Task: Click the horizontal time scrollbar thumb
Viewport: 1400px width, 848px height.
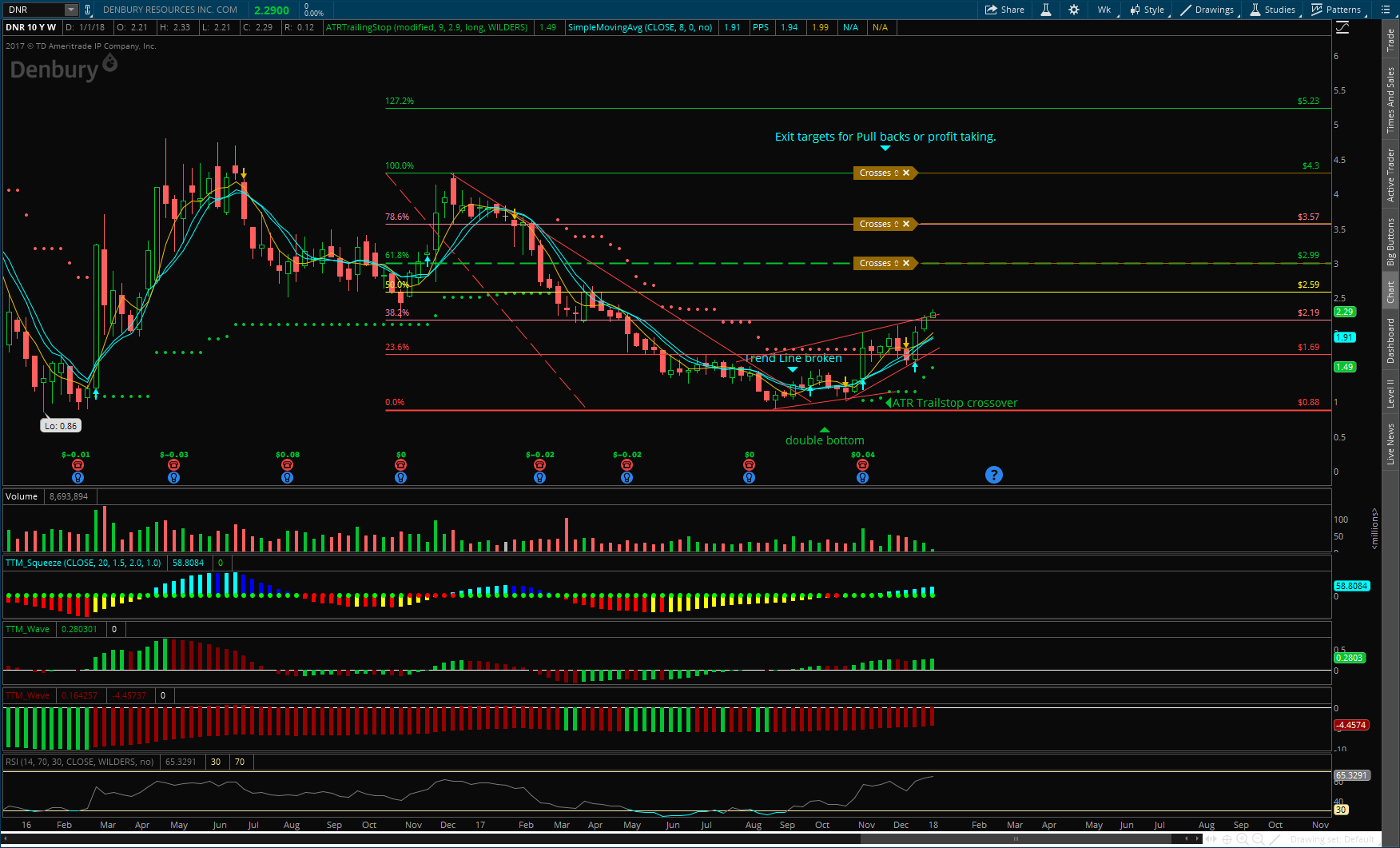Action: (1016, 838)
